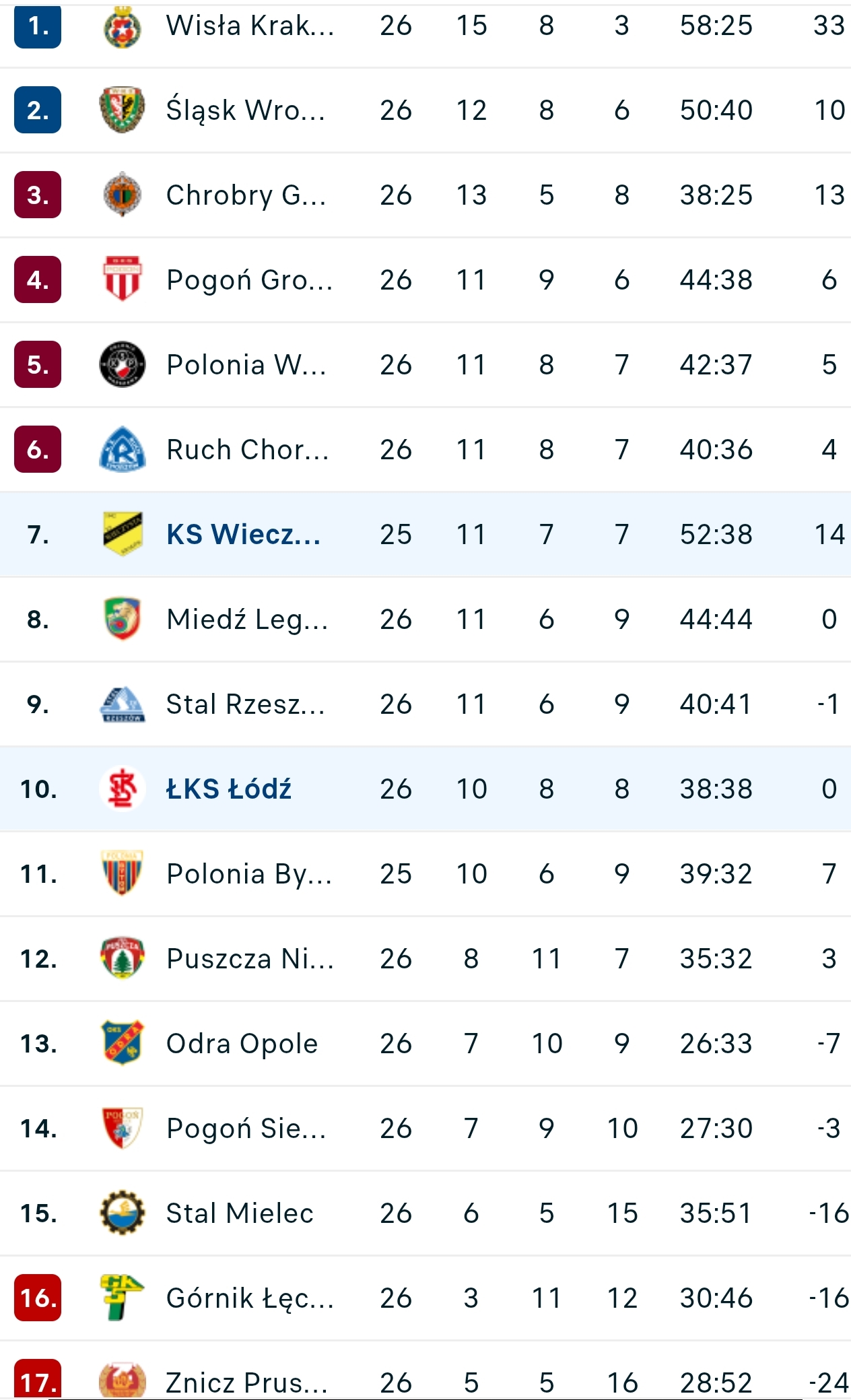This screenshot has height=1400, width=851.
Task: Tap the Odra Opole crest
Action: click(x=122, y=1043)
